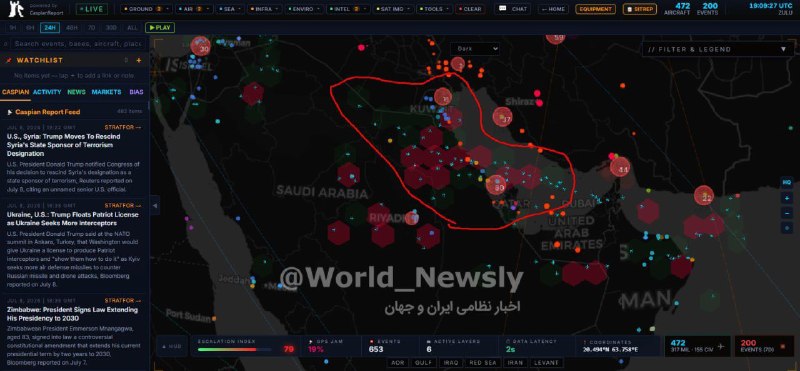Screen dimensions: 800x371
Task: Click the event cluster marker labeled 22
Action: tap(704, 195)
